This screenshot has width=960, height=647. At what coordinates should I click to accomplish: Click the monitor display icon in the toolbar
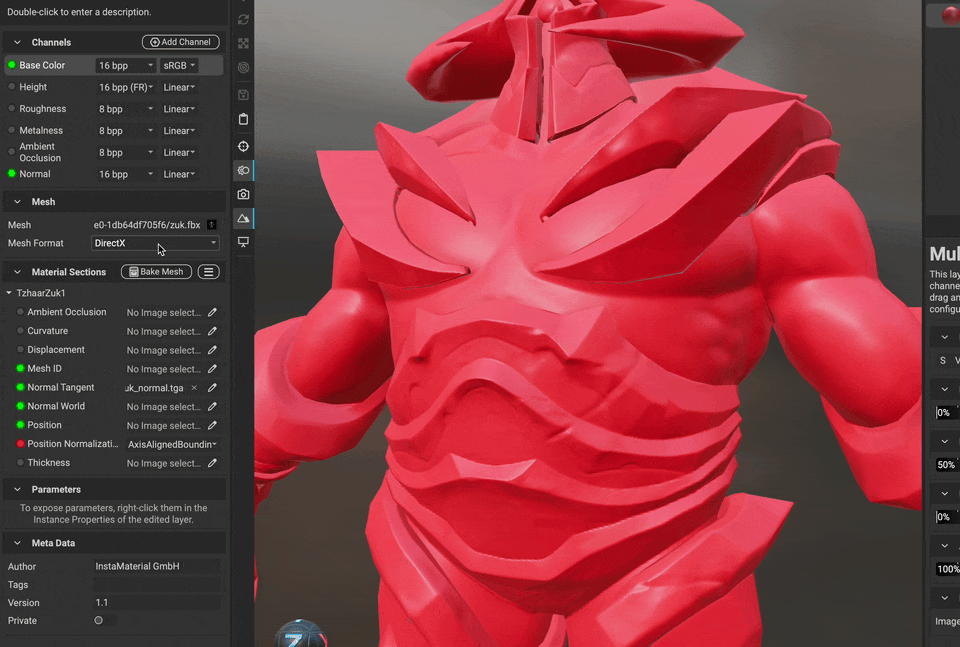coord(243,242)
